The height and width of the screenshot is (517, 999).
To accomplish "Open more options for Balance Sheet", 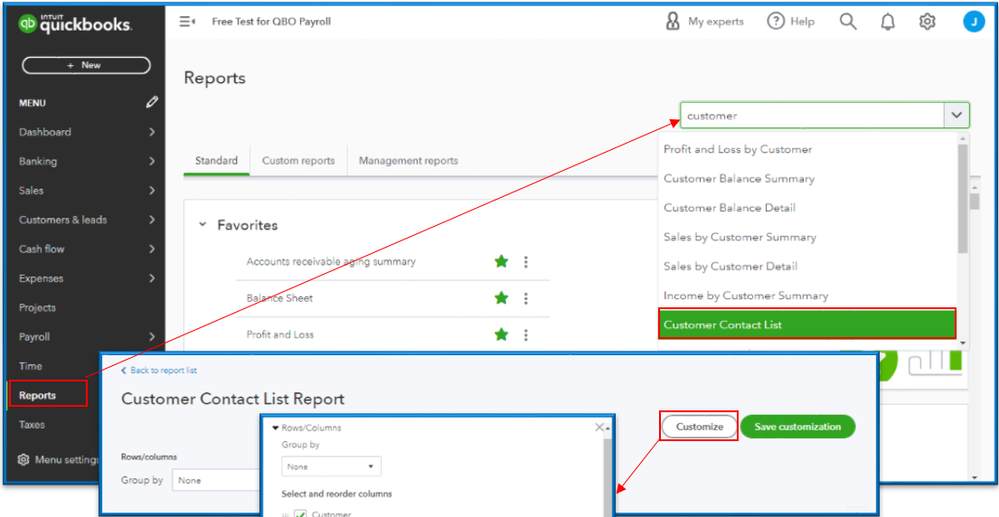I will click(526, 298).
